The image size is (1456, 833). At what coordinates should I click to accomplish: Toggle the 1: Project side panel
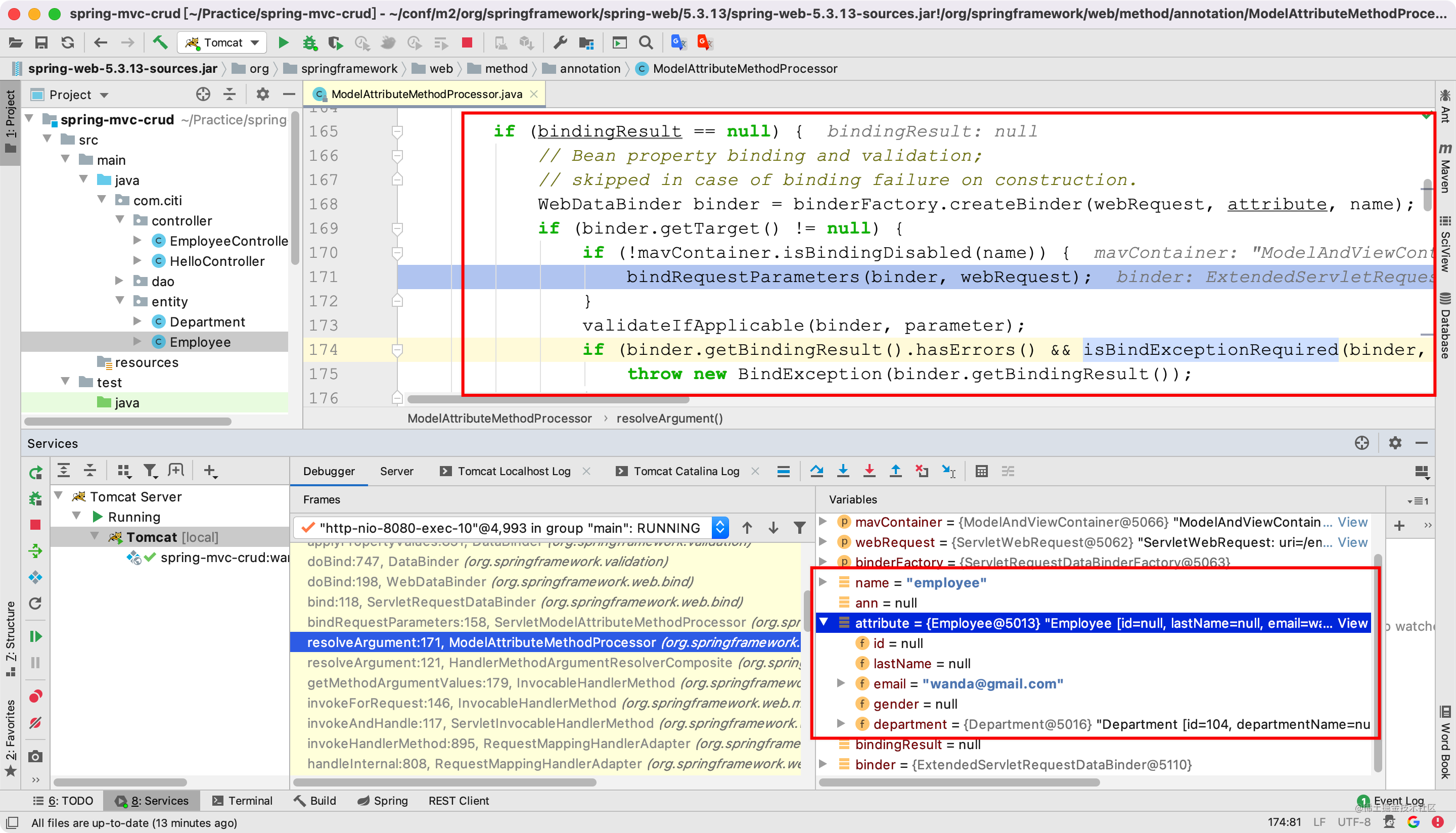point(10,122)
